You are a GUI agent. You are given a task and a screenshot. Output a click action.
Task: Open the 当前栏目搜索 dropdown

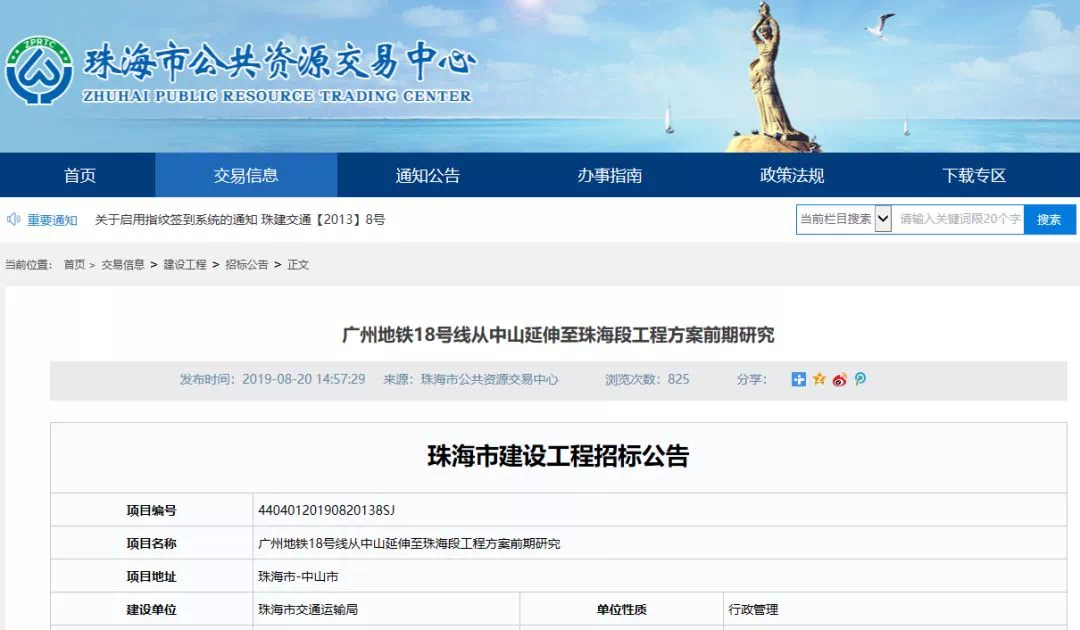click(x=882, y=219)
